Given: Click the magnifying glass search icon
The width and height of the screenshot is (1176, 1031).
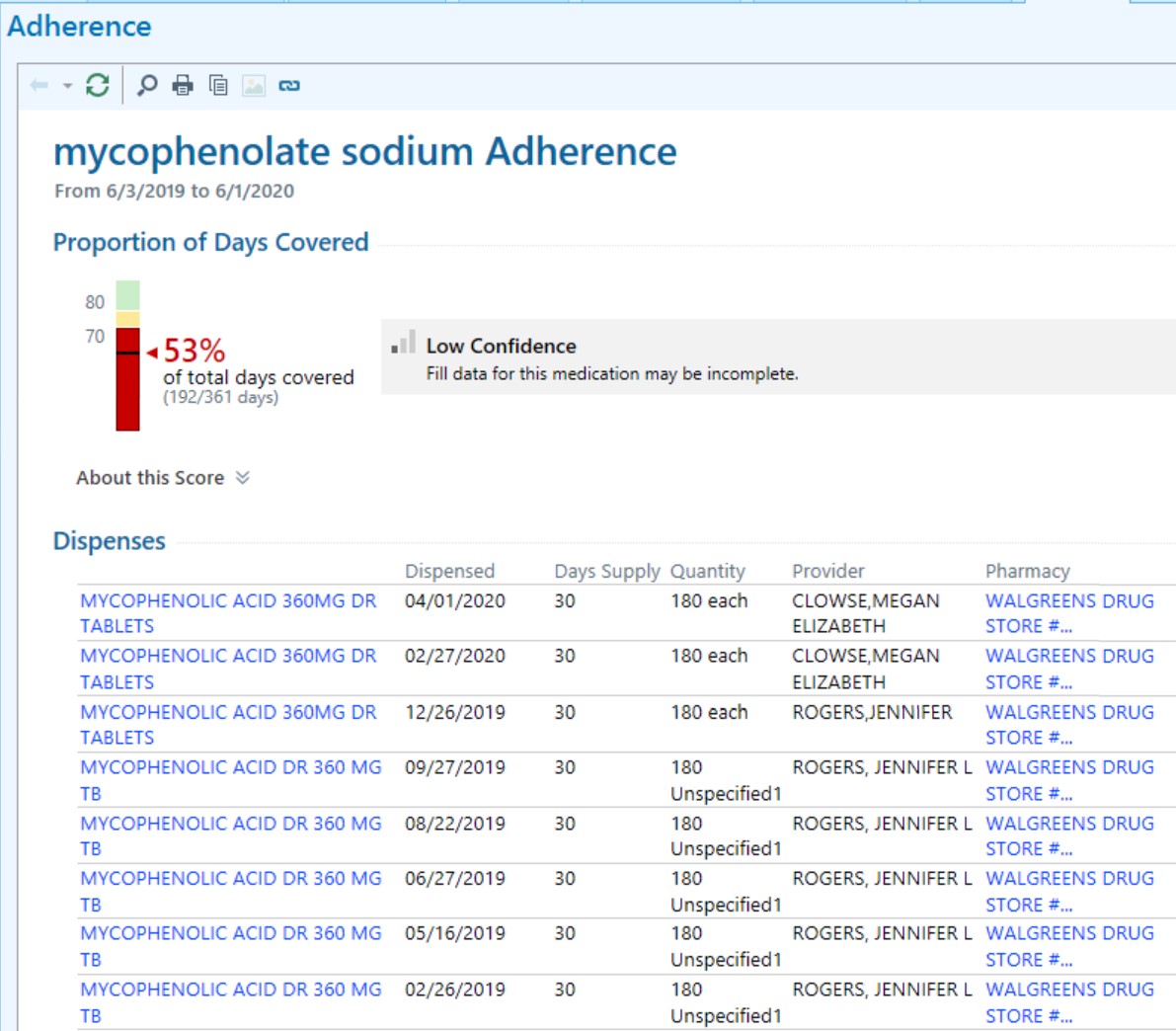Looking at the screenshot, I should click(x=147, y=86).
